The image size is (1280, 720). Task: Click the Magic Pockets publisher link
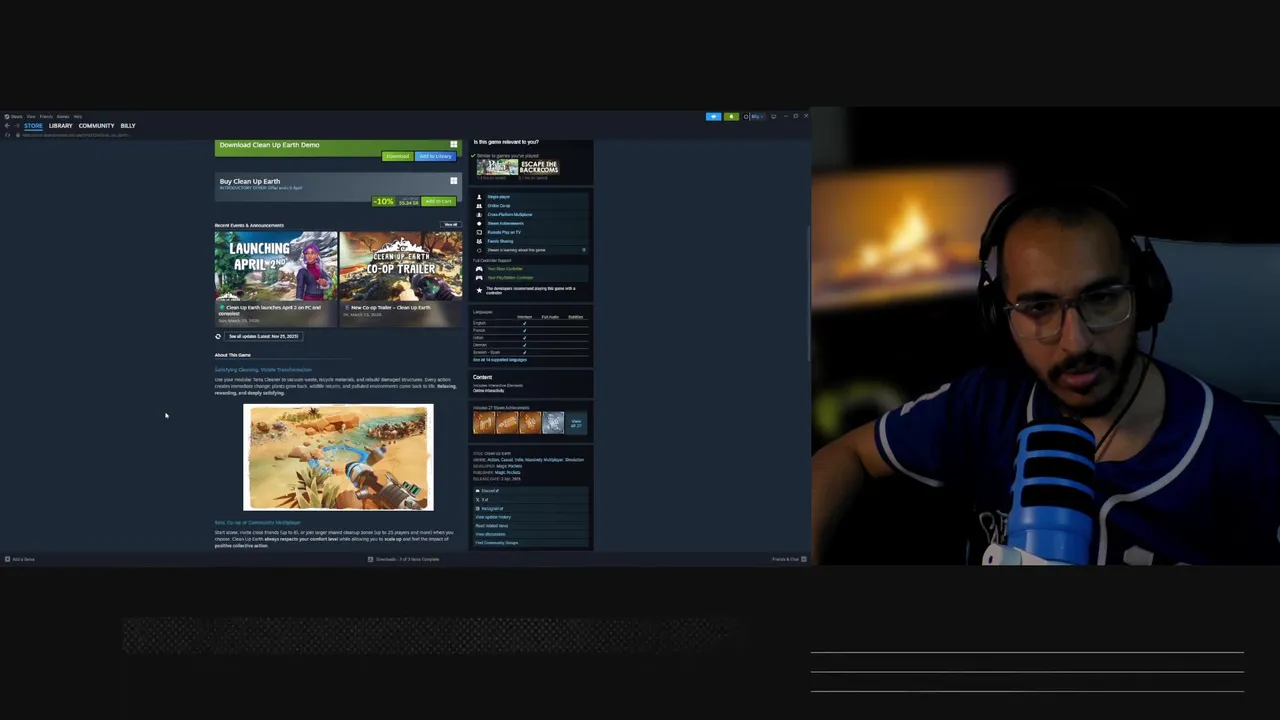coord(508,472)
